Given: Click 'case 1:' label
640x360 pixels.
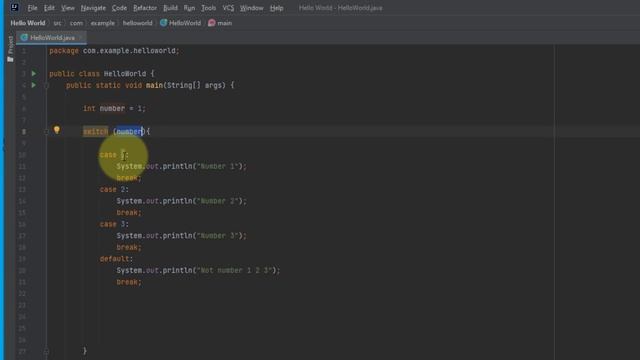Looking at the screenshot, I should pos(114,155).
